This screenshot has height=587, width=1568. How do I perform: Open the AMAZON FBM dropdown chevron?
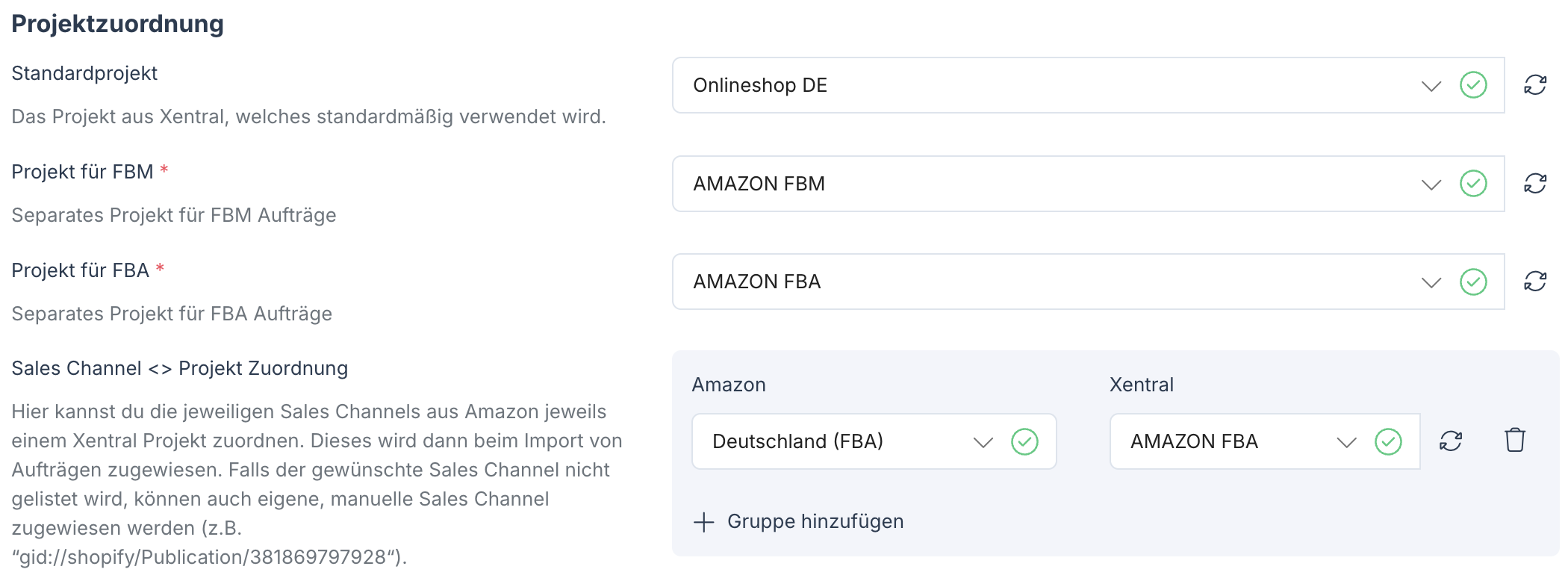[1431, 184]
